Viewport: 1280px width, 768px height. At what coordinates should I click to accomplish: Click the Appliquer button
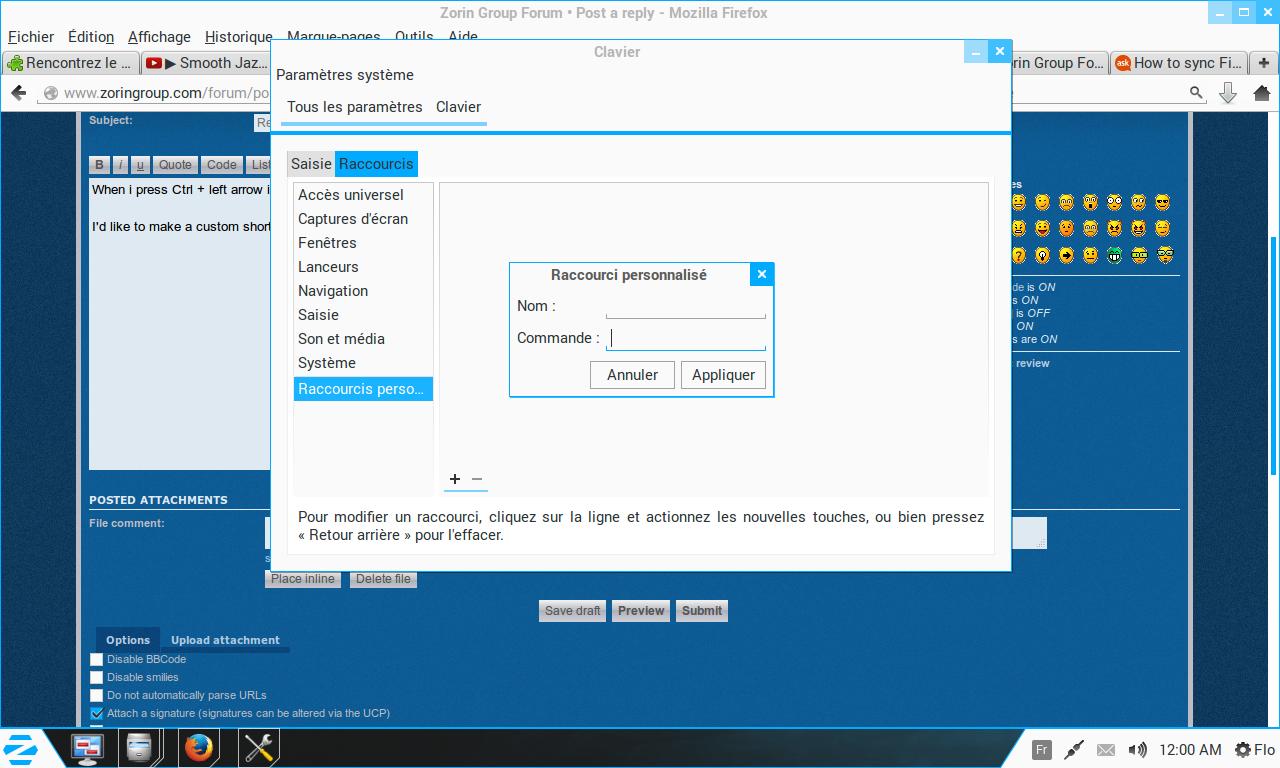(723, 375)
